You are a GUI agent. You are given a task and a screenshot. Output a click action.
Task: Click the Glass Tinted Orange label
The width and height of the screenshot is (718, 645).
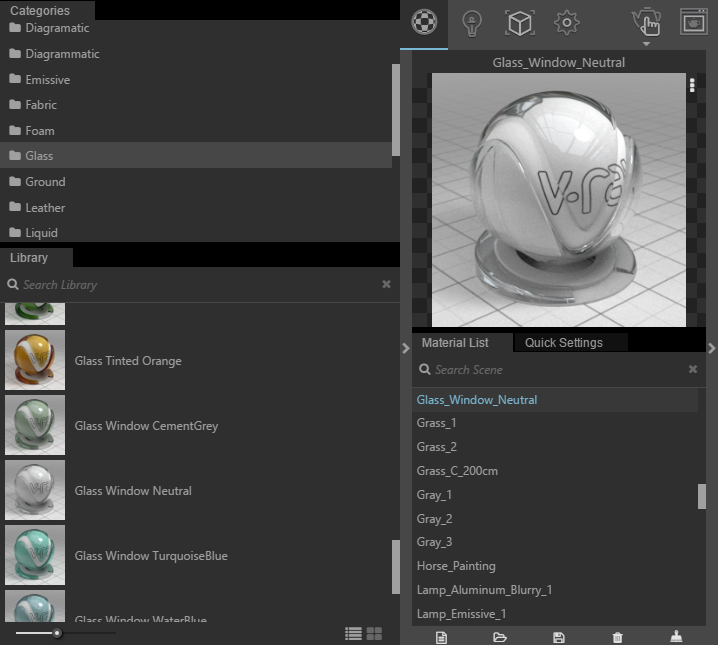pyautogui.click(x=128, y=361)
